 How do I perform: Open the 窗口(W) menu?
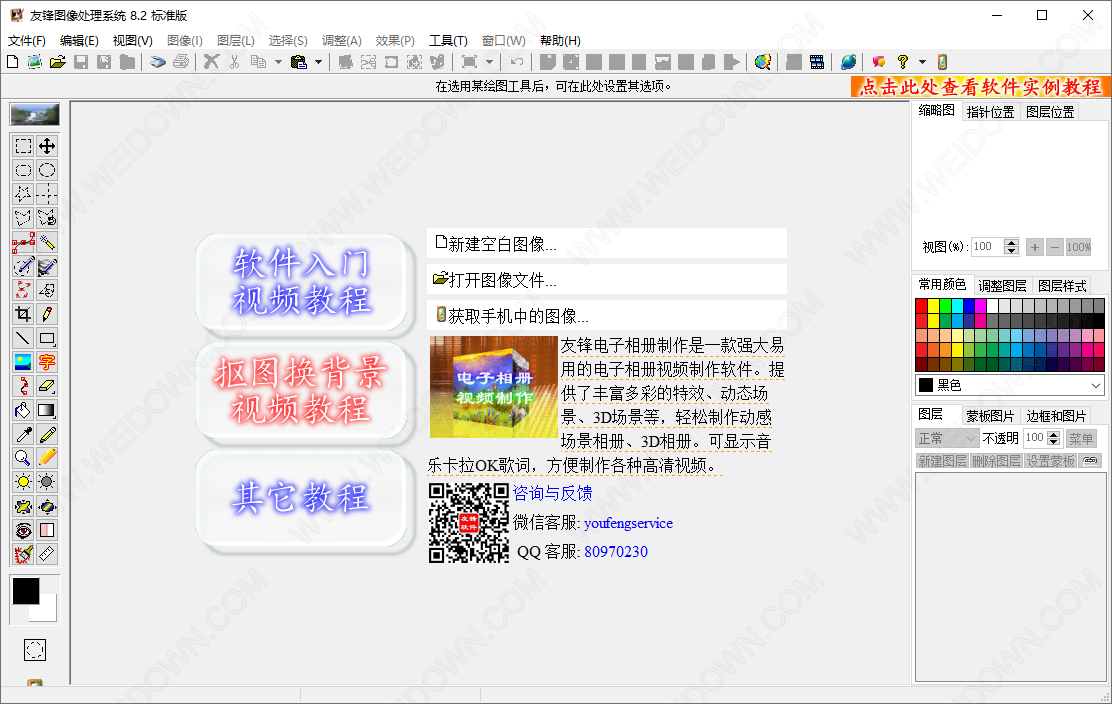click(x=504, y=40)
